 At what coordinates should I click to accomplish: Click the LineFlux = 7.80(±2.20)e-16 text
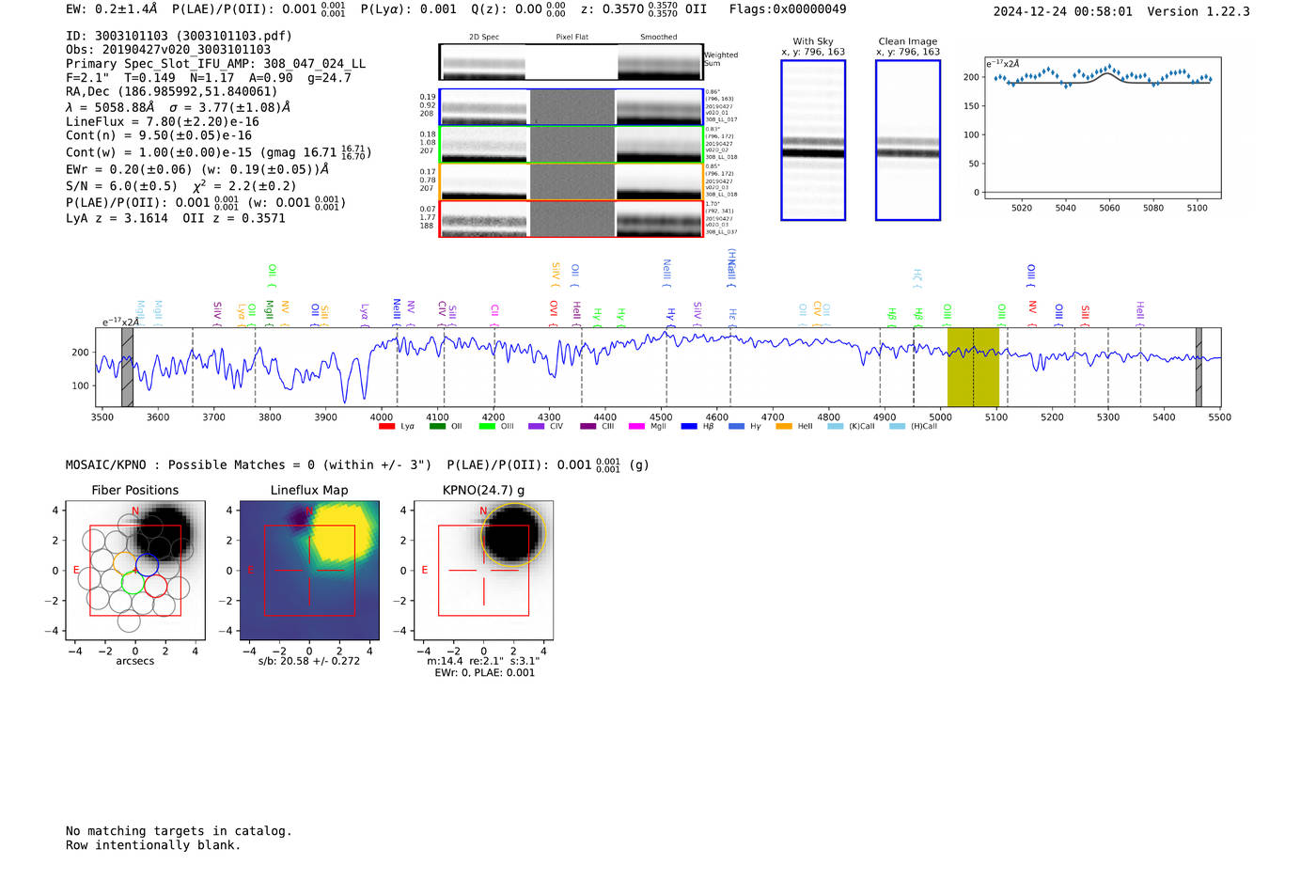point(163,122)
